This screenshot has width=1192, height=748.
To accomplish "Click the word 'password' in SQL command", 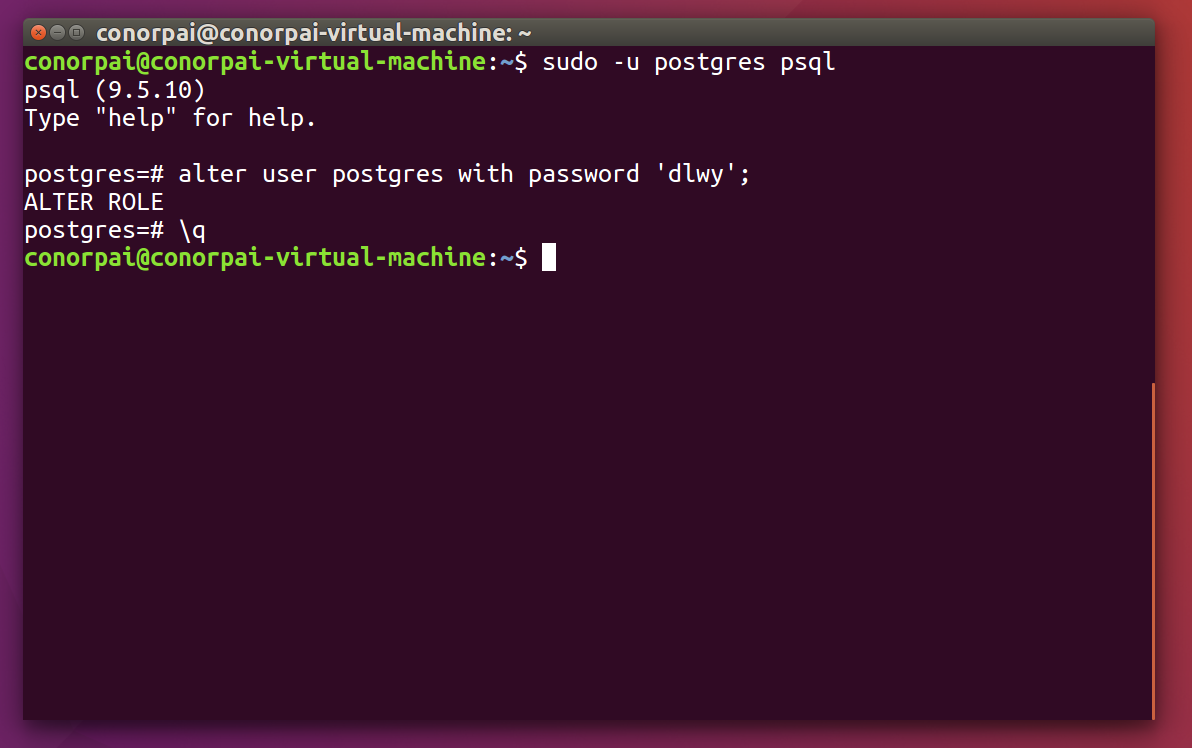I will click(584, 174).
